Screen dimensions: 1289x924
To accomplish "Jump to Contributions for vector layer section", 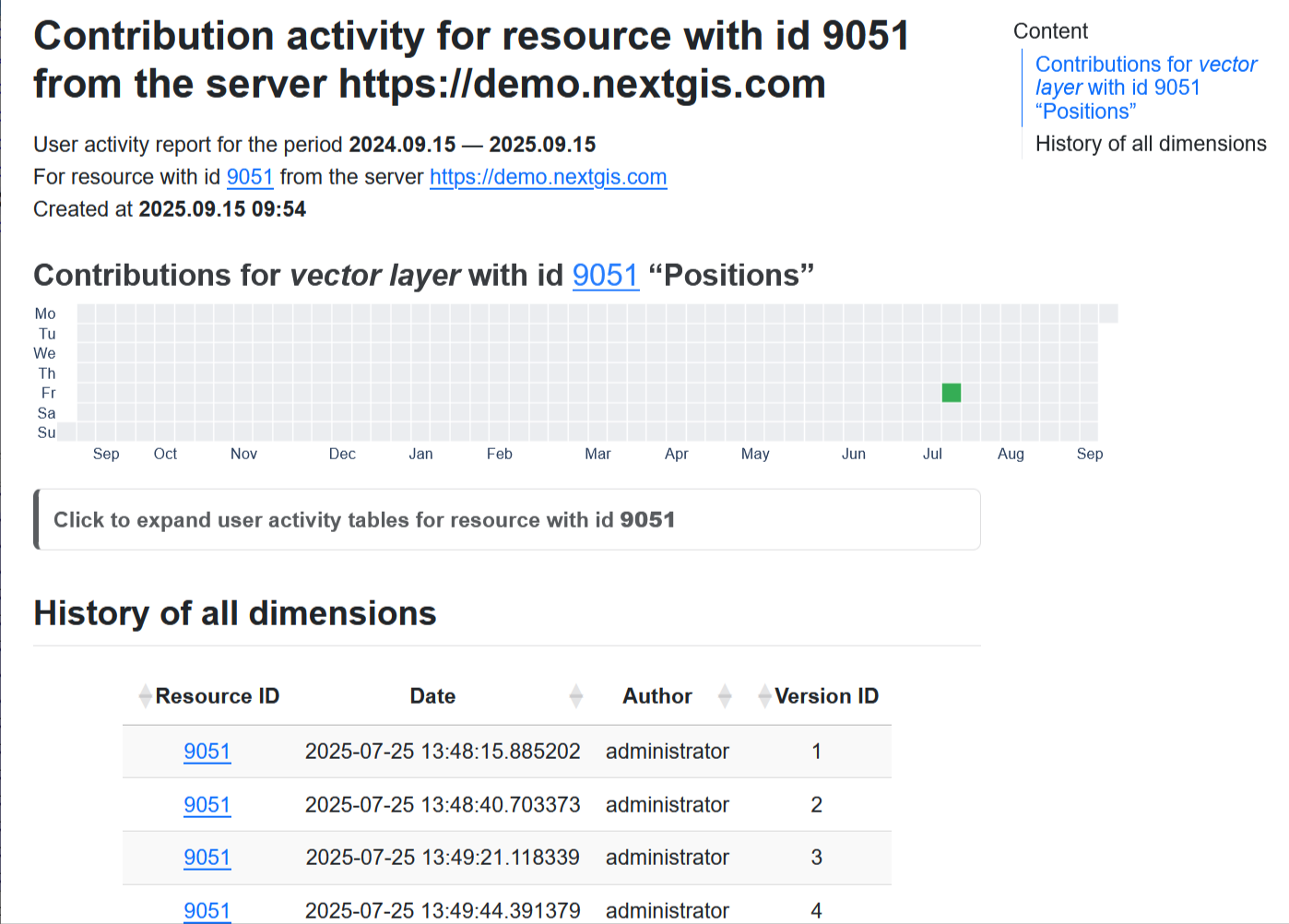I will [1145, 88].
